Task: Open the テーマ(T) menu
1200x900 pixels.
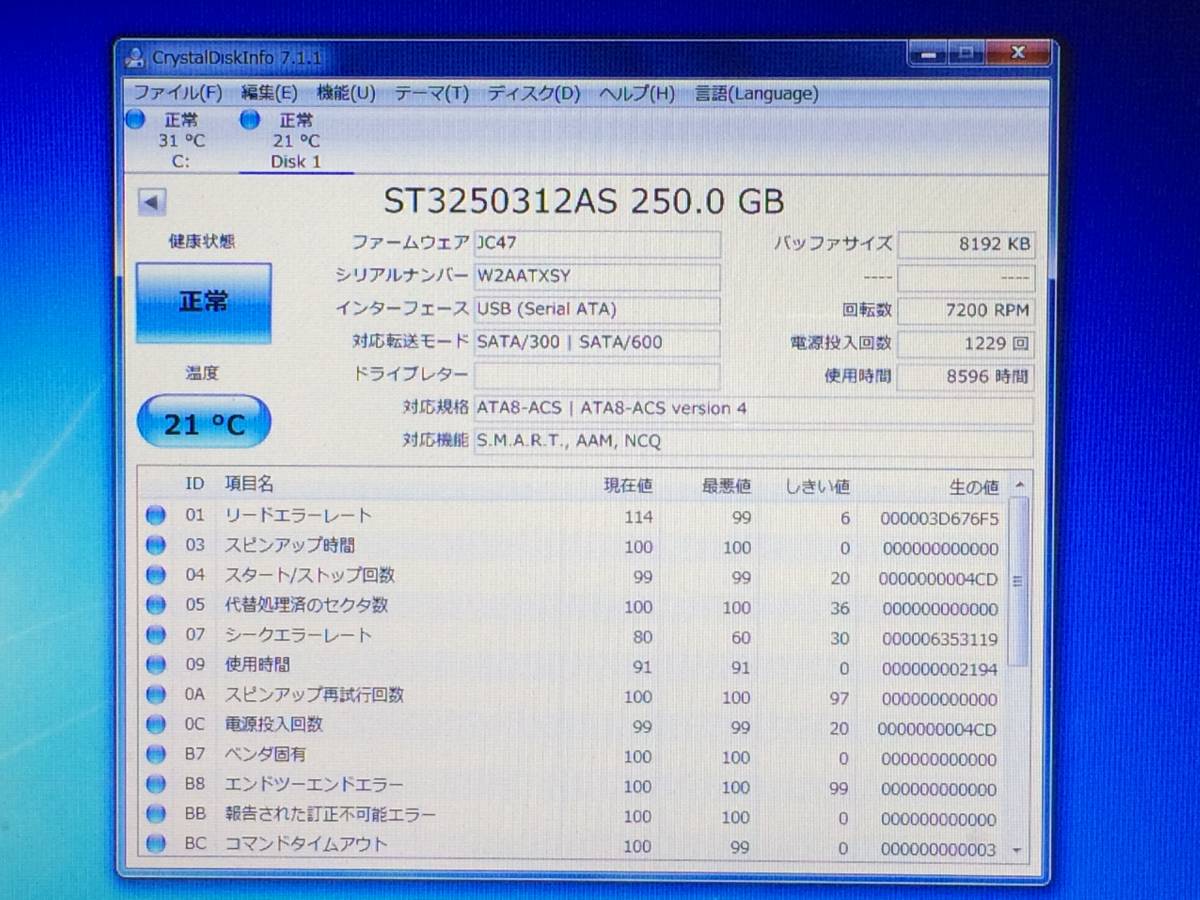Action: click(x=431, y=93)
